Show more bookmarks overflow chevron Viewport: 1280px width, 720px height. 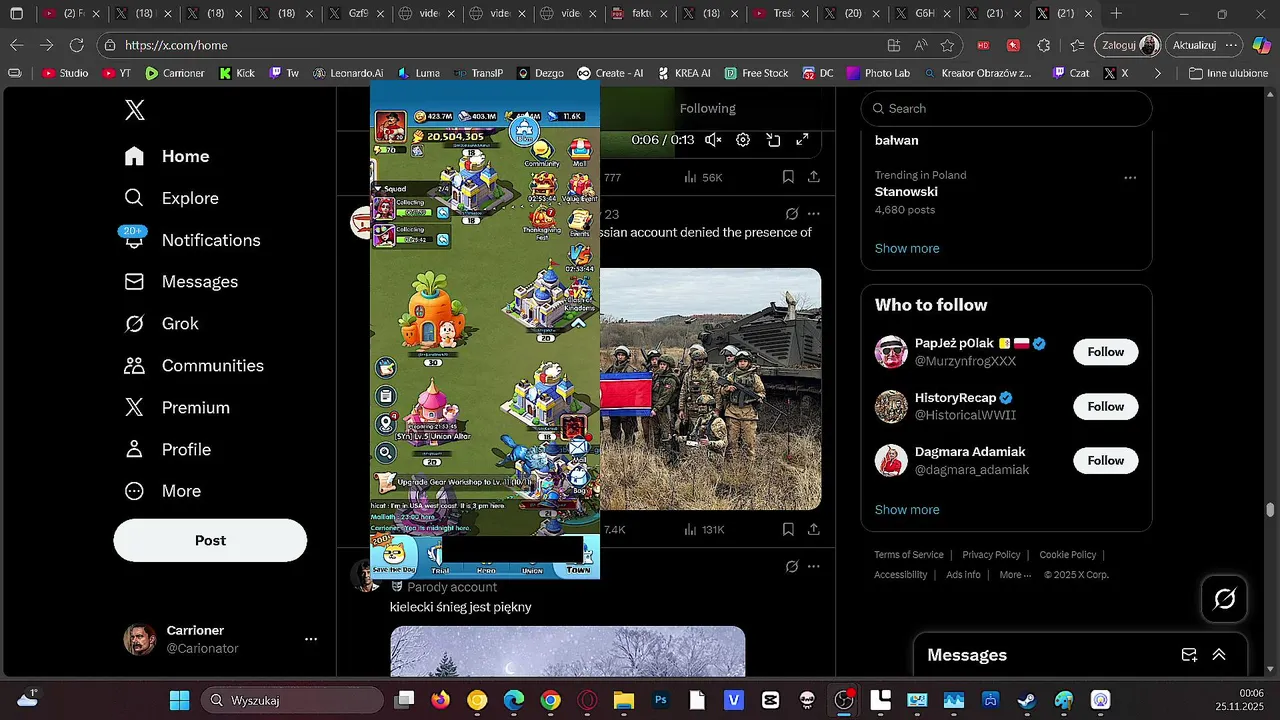point(1158,73)
